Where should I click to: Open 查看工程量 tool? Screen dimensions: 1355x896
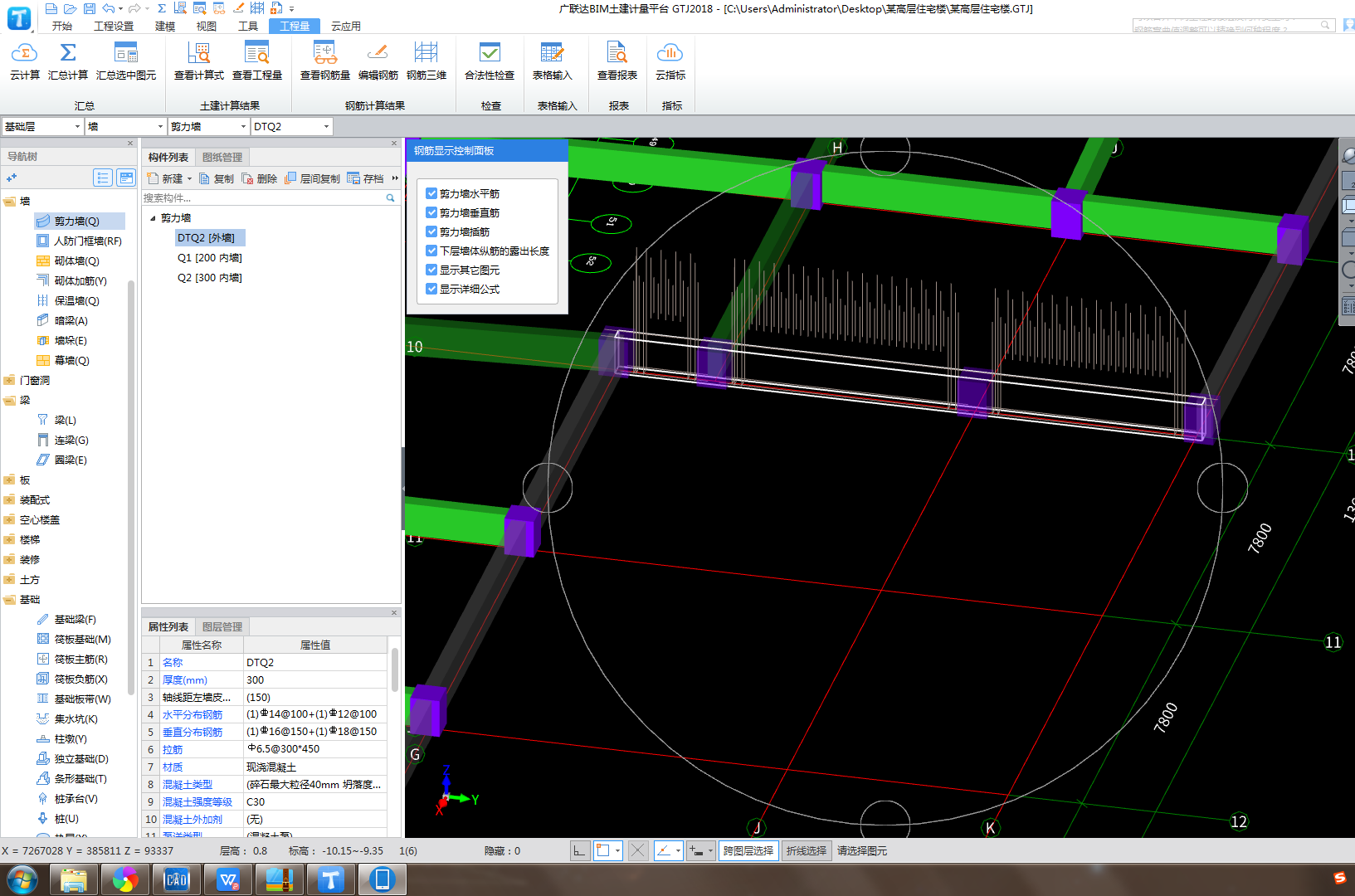pos(257,61)
